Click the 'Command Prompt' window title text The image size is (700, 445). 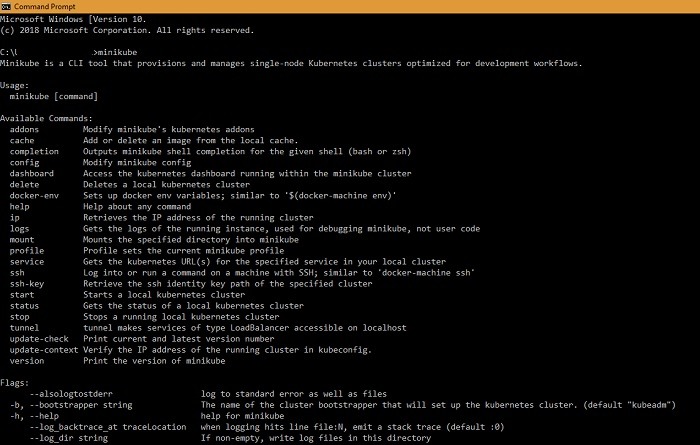pyautogui.click(x=45, y=7)
